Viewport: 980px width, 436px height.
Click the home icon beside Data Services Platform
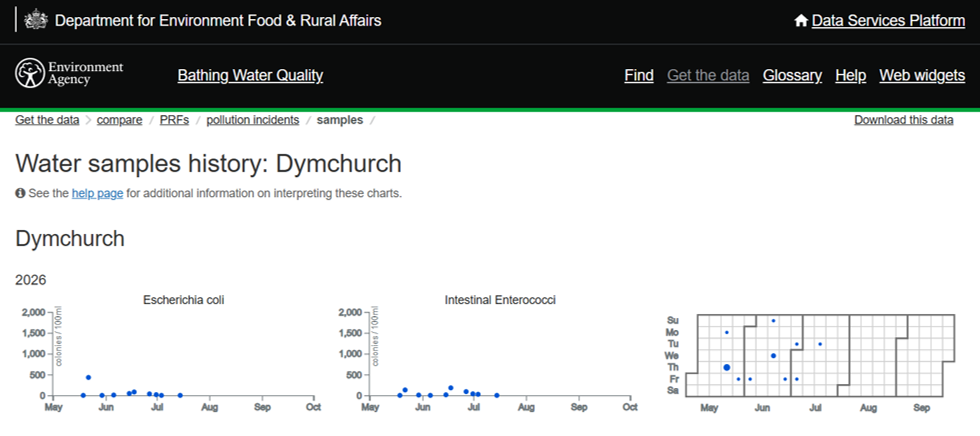coord(801,21)
